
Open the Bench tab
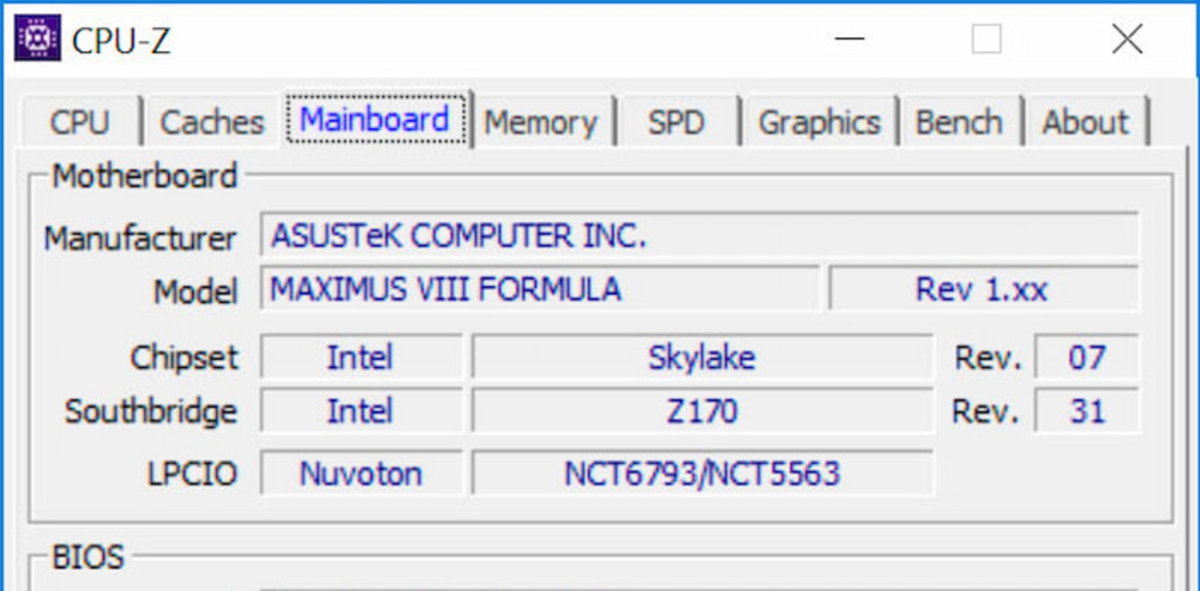tap(958, 122)
